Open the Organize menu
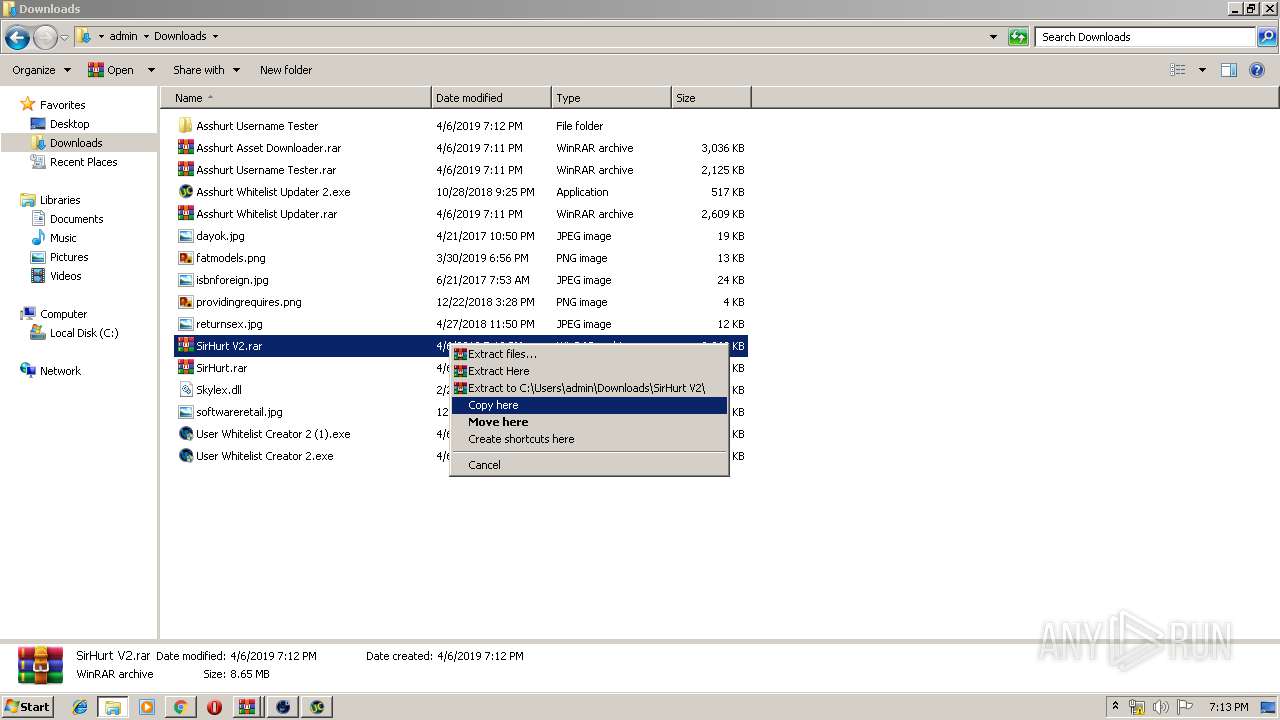The image size is (1280, 720). 41,70
